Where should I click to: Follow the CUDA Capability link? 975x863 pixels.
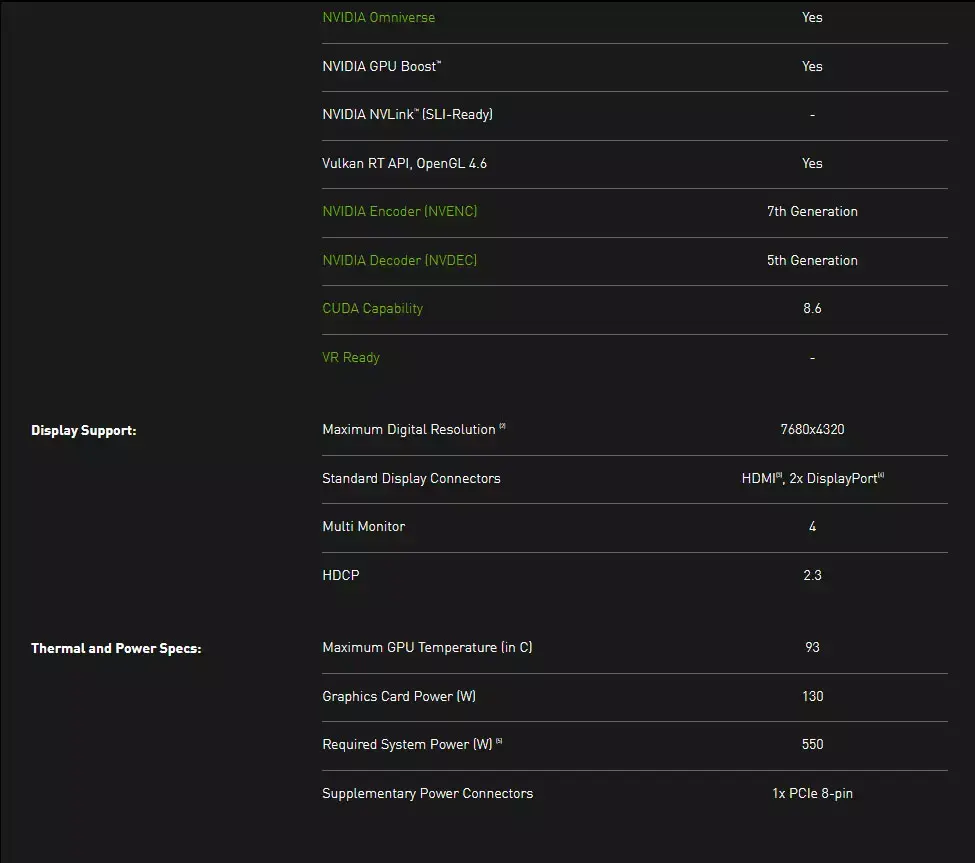pos(372,308)
